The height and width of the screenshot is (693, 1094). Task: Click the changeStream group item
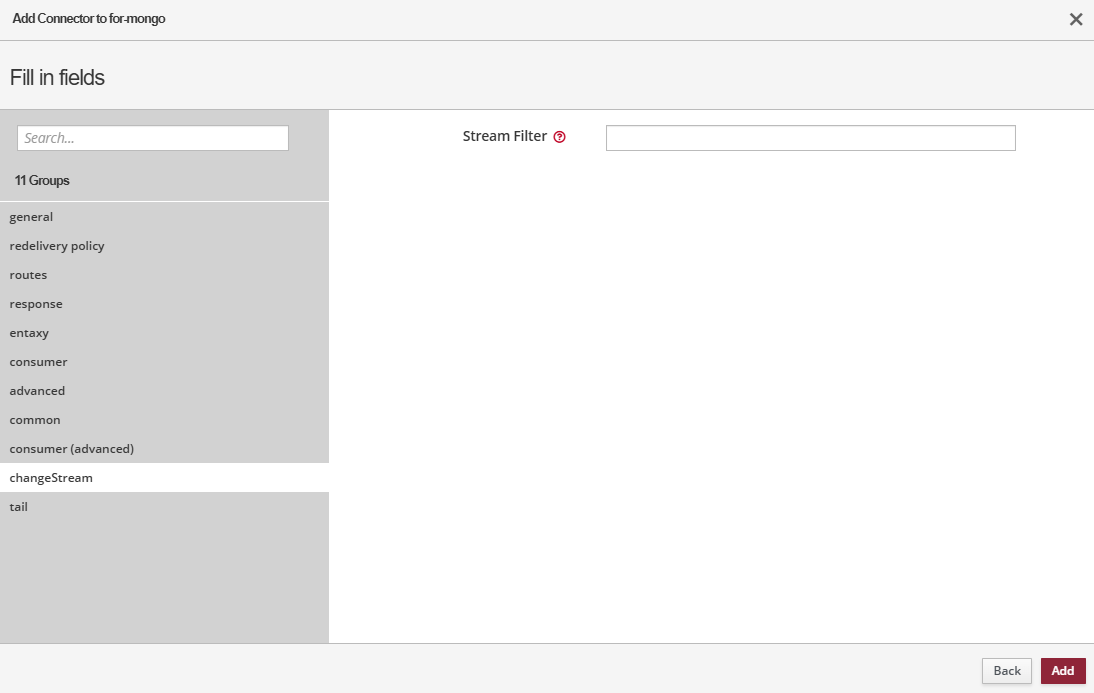51,478
